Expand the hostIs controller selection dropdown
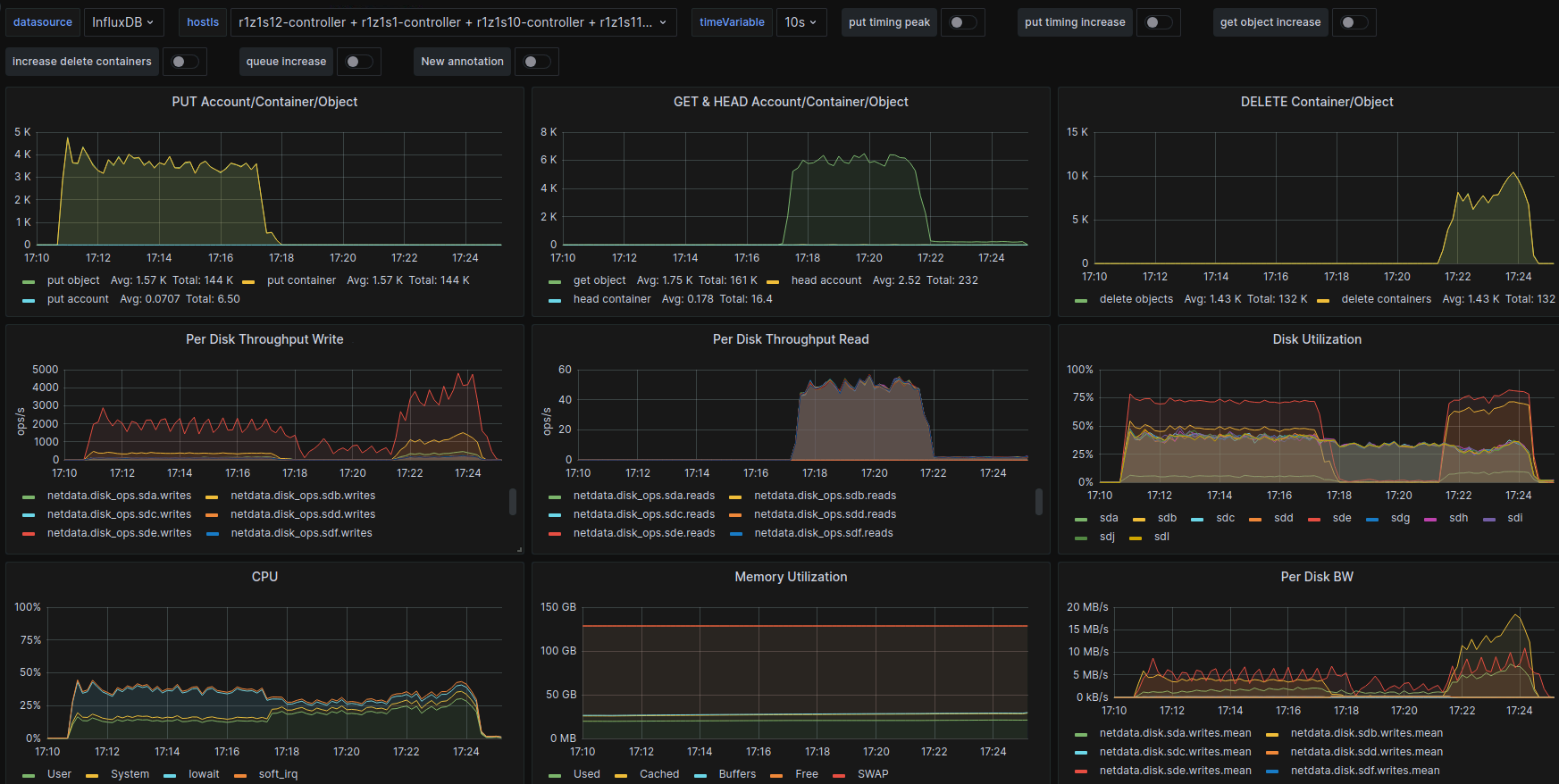This screenshot has height=784, width=1559. point(453,22)
